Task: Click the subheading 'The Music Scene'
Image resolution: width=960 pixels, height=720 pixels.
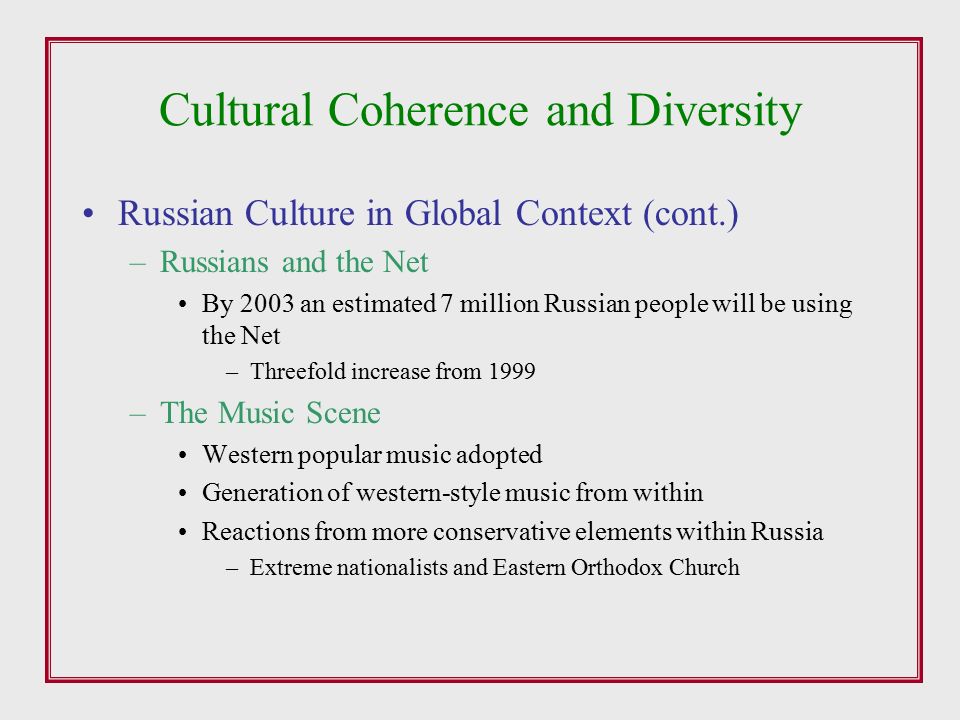Action: pos(270,413)
